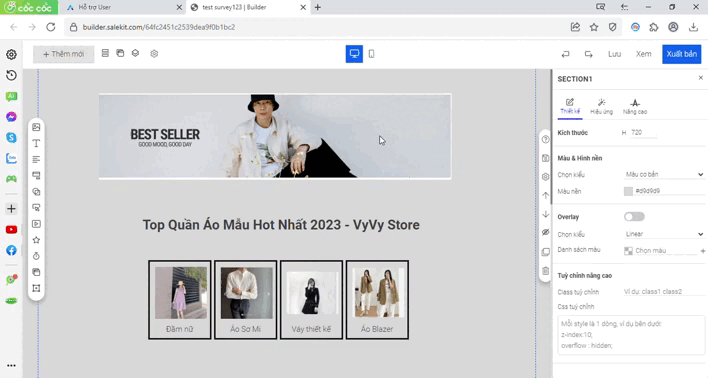Open Facebook from the browser sidebar
This screenshot has width=708, height=378.
(11, 250)
